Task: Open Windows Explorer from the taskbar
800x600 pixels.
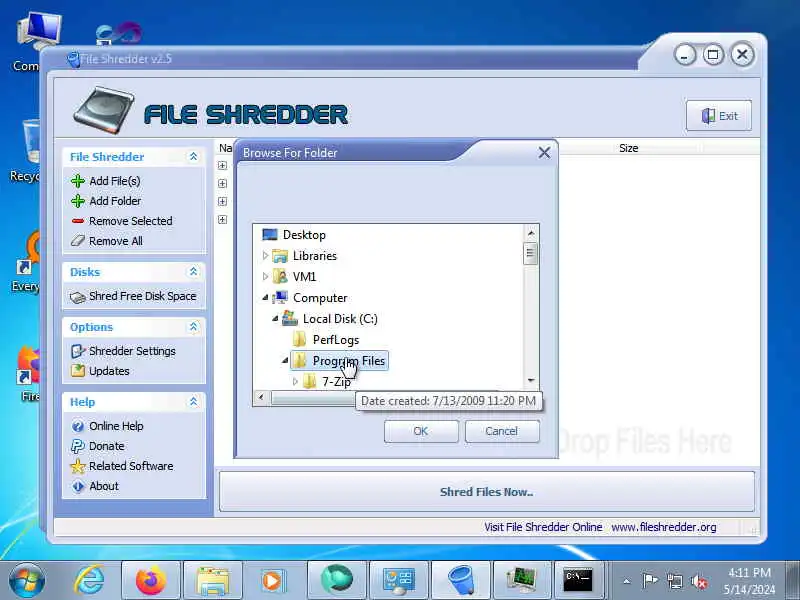Action: pyautogui.click(x=213, y=580)
